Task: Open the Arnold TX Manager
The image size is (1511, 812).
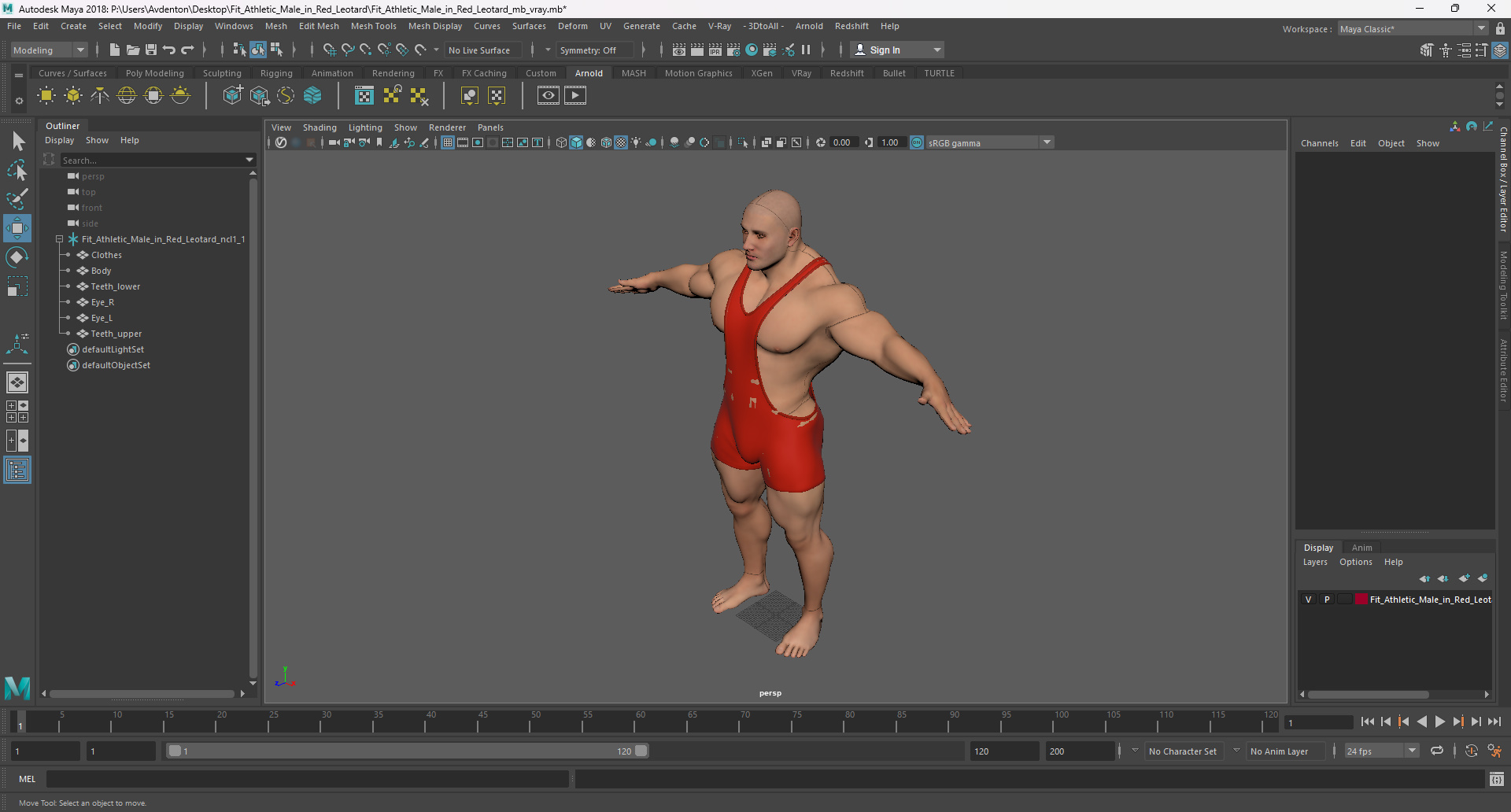Action: [x=364, y=96]
